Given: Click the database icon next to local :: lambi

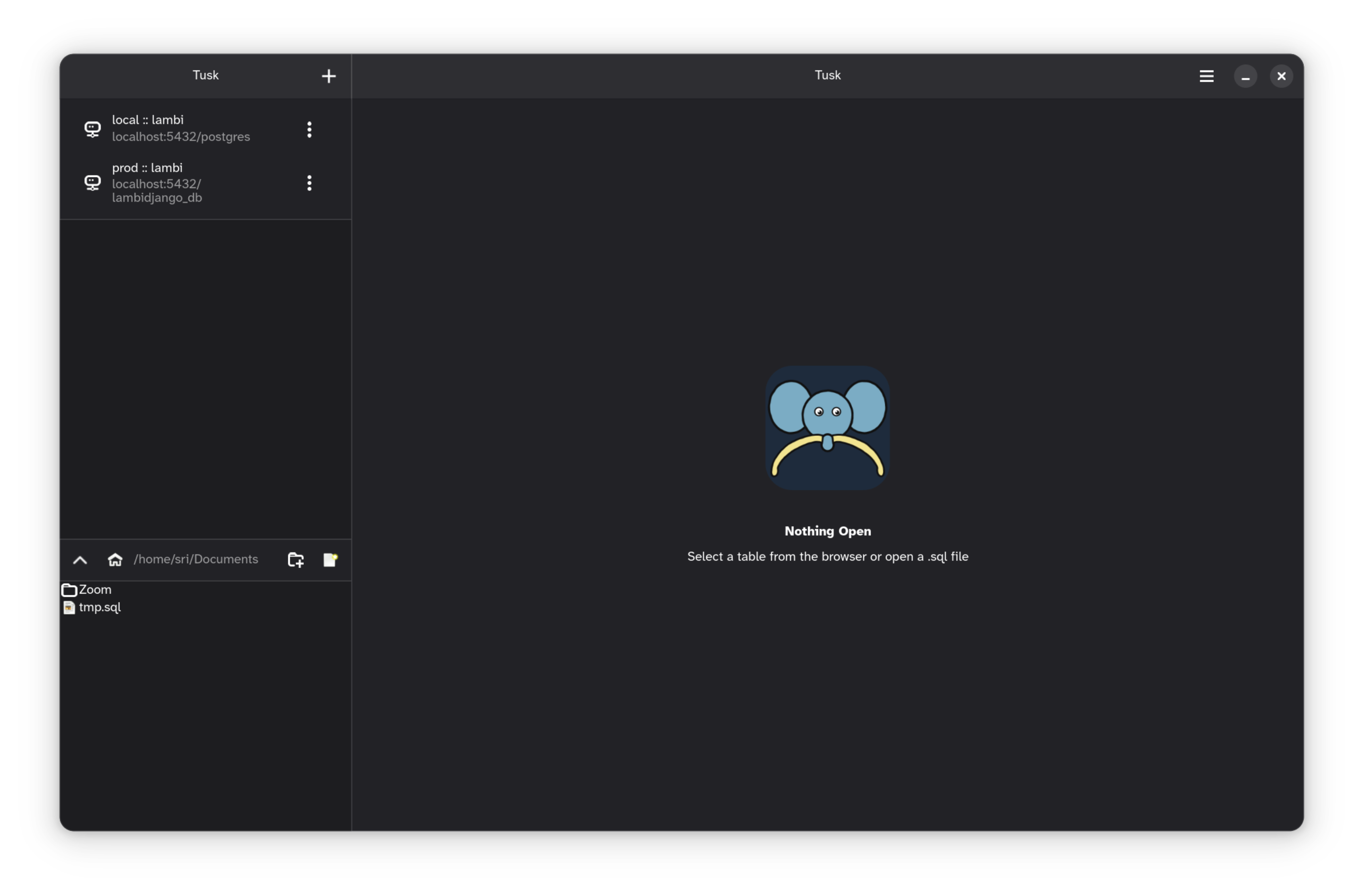Looking at the screenshot, I should (x=93, y=129).
